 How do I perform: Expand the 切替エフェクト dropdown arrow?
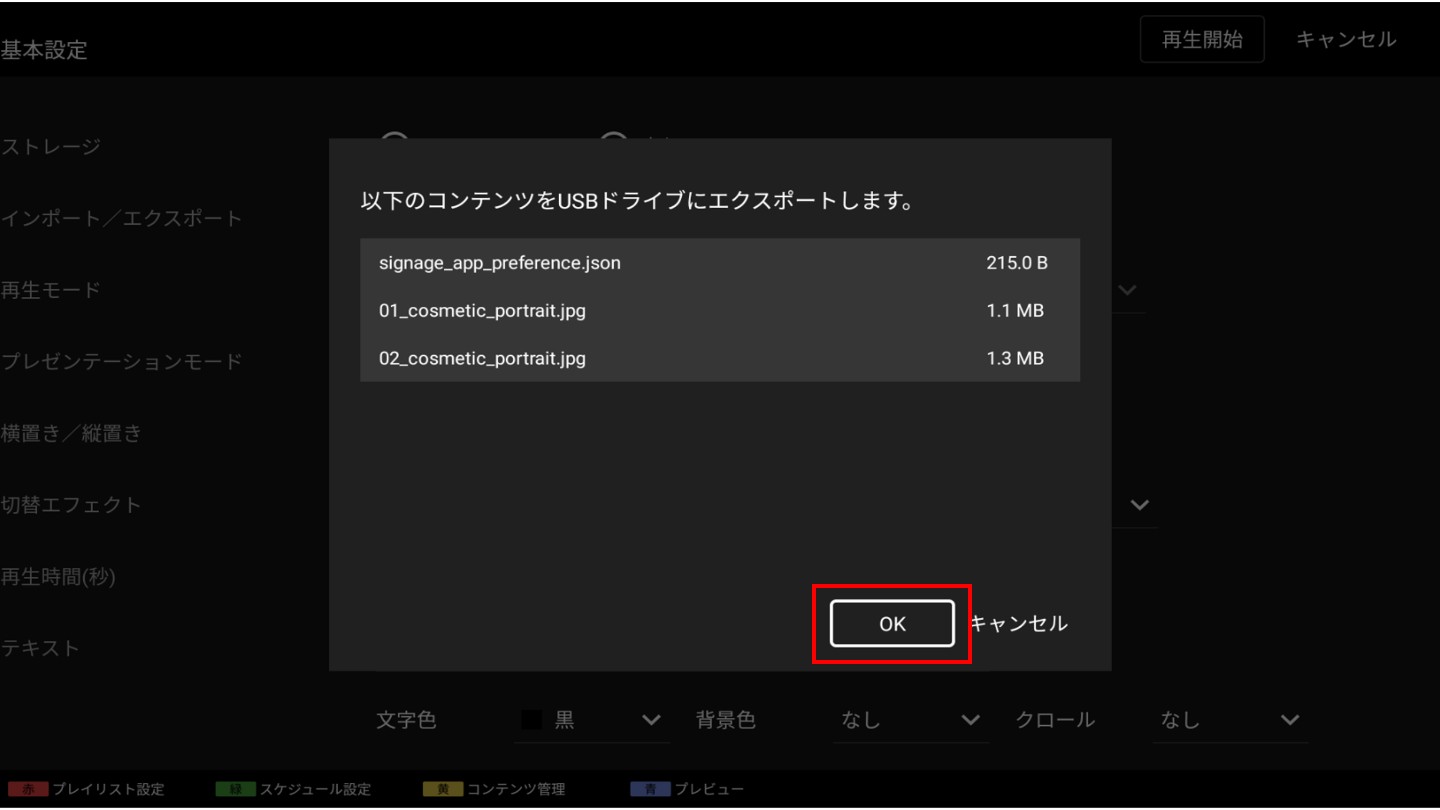point(1139,505)
